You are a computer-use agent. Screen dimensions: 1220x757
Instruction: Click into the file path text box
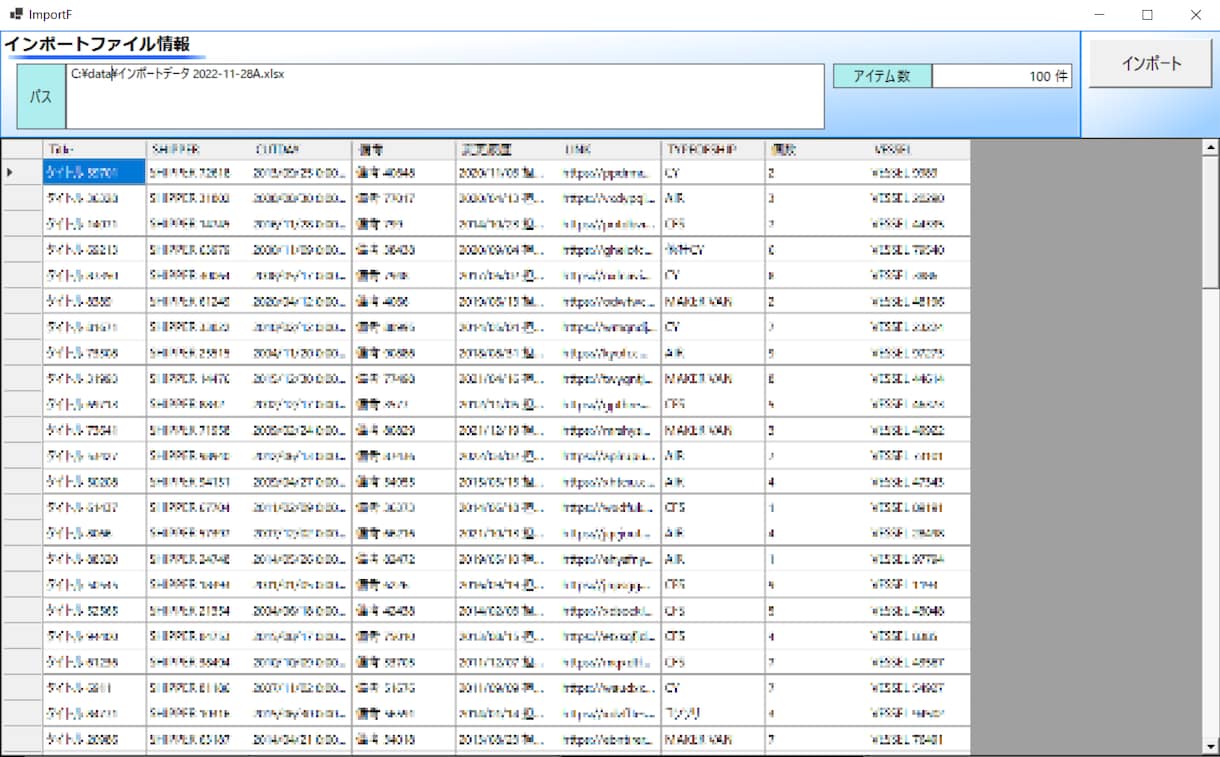pyautogui.click(x=445, y=96)
